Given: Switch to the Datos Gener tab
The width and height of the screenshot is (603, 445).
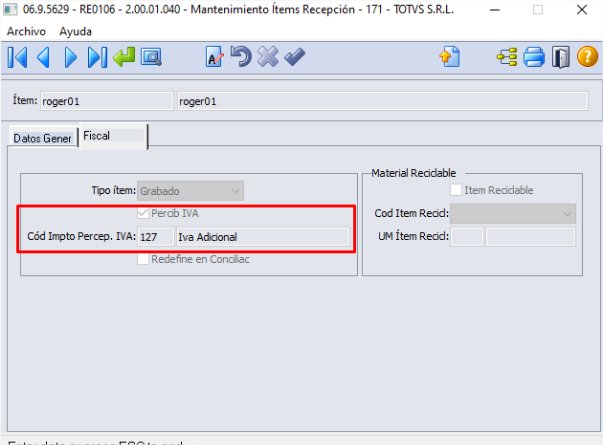Looking at the screenshot, I should [43, 138].
